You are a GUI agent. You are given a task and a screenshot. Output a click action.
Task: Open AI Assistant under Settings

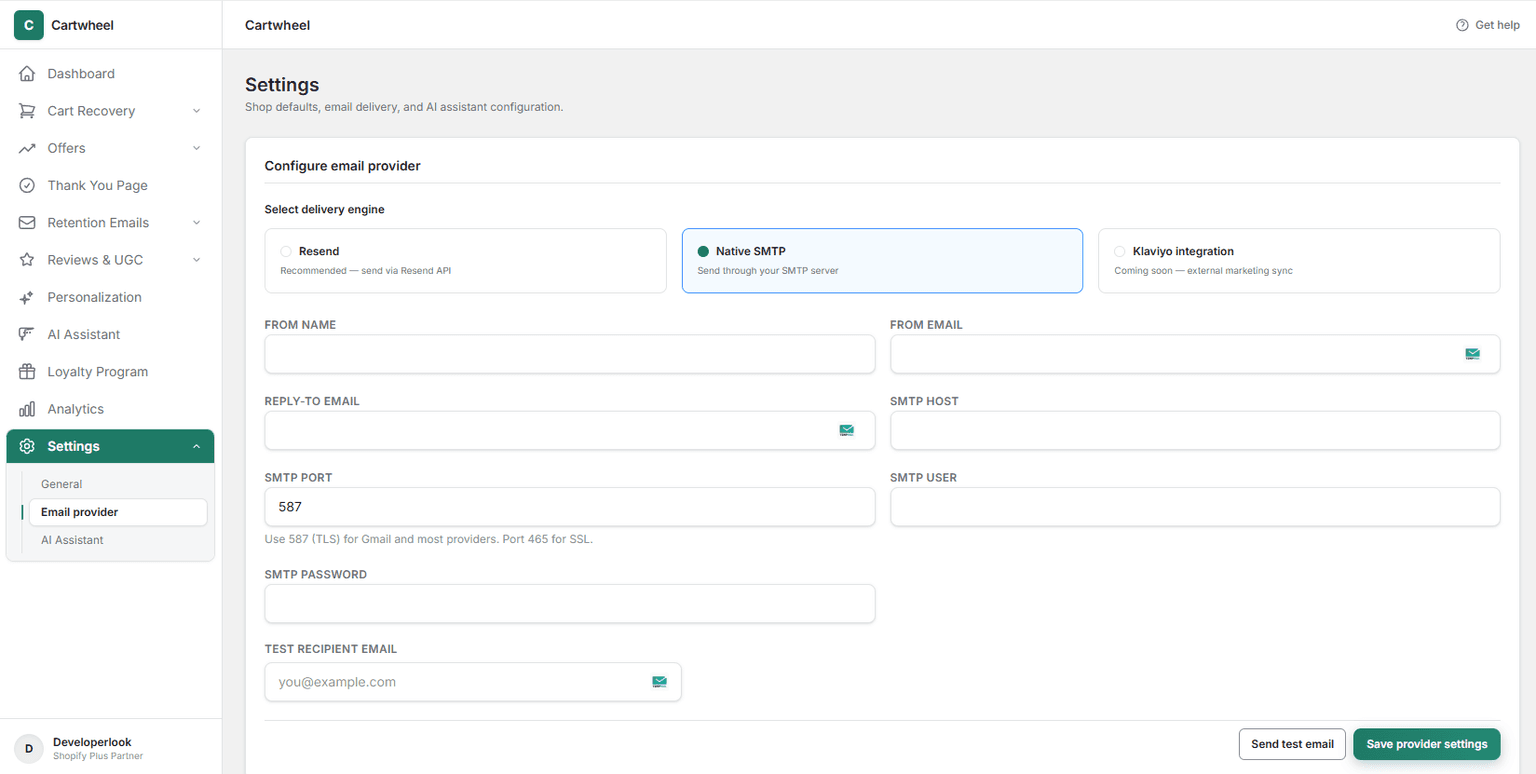point(118,540)
